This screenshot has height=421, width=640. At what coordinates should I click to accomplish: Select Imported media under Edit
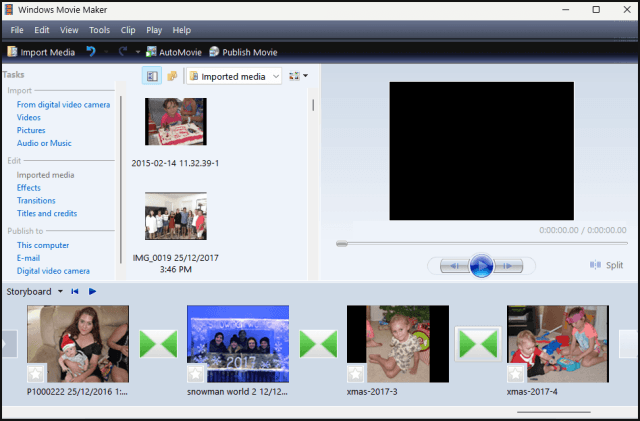[45, 175]
